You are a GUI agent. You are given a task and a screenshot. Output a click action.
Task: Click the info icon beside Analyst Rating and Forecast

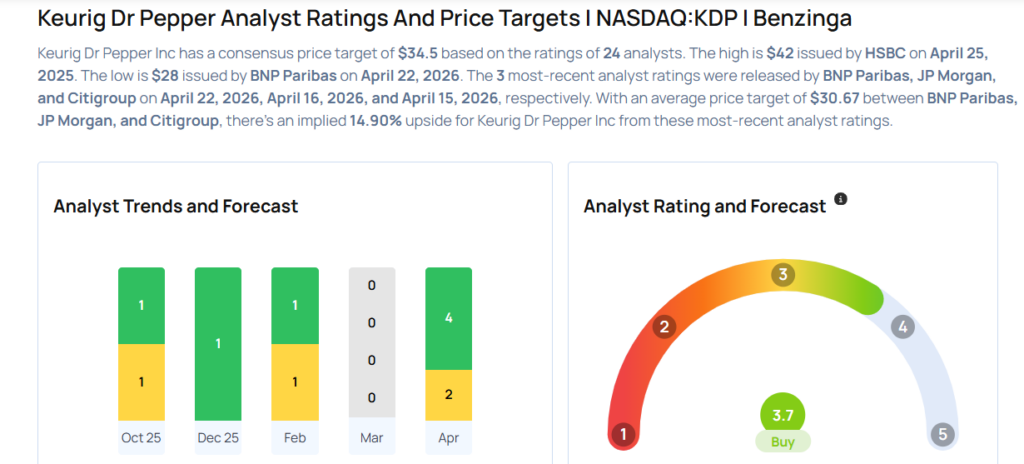pos(841,200)
